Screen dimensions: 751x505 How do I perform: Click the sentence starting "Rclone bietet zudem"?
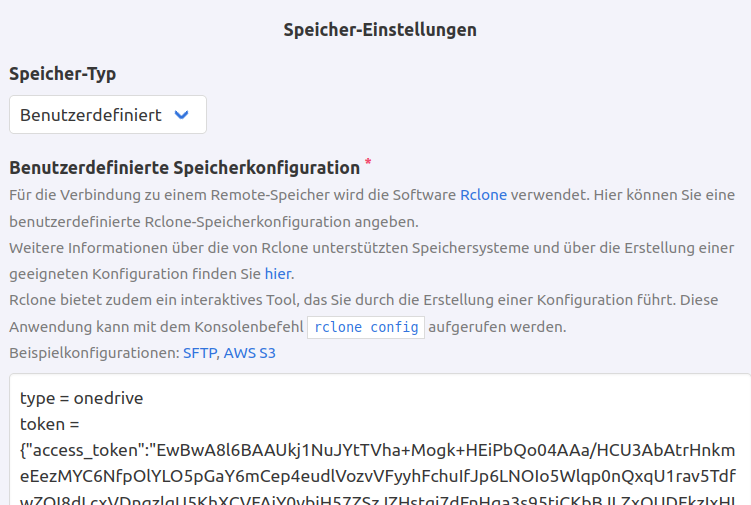coord(370,300)
